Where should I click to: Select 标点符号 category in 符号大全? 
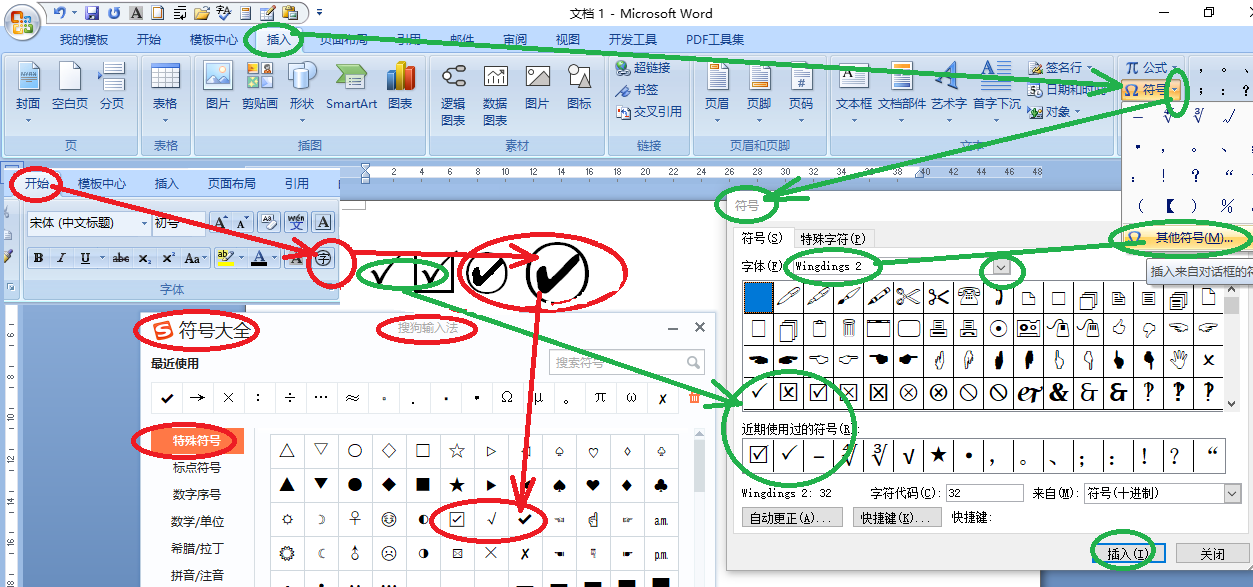click(196, 467)
